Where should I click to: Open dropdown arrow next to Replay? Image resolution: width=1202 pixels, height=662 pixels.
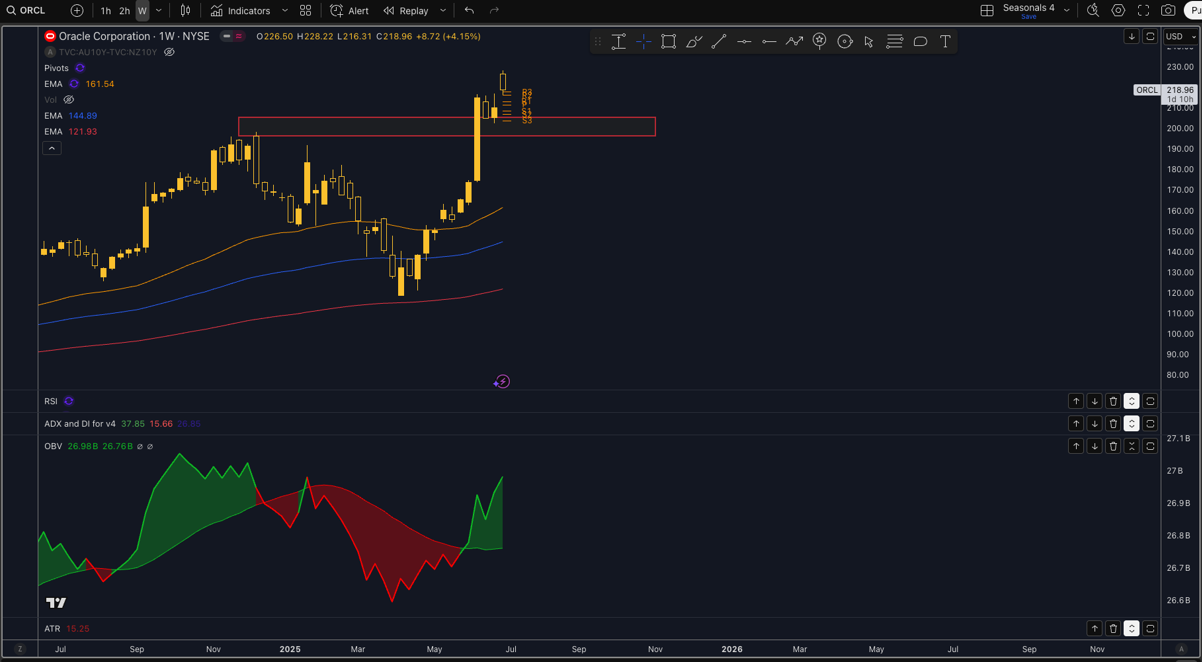(x=443, y=10)
